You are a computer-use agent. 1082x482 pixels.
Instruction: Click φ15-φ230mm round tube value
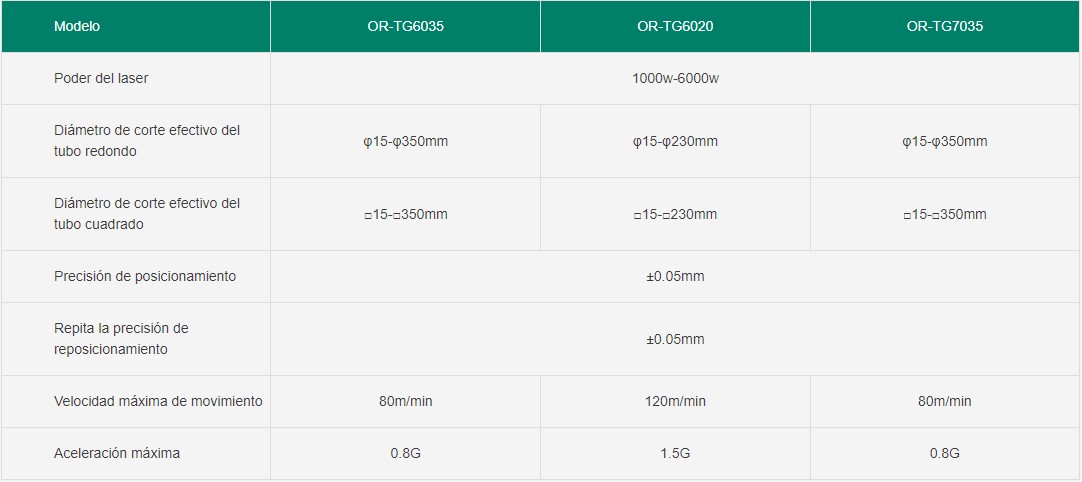(x=675, y=142)
